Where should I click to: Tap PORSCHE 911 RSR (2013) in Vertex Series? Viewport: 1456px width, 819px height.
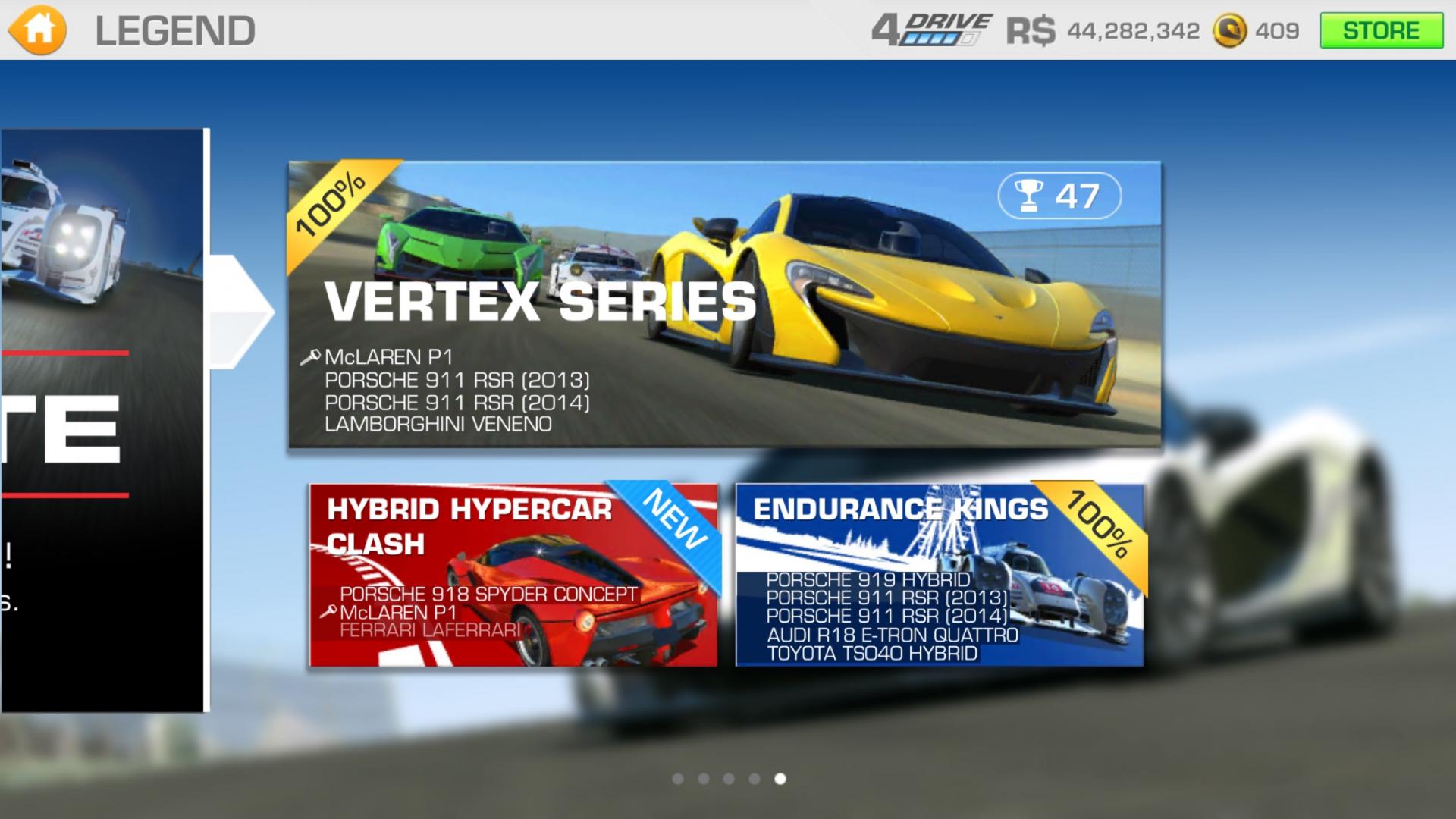[x=457, y=380]
